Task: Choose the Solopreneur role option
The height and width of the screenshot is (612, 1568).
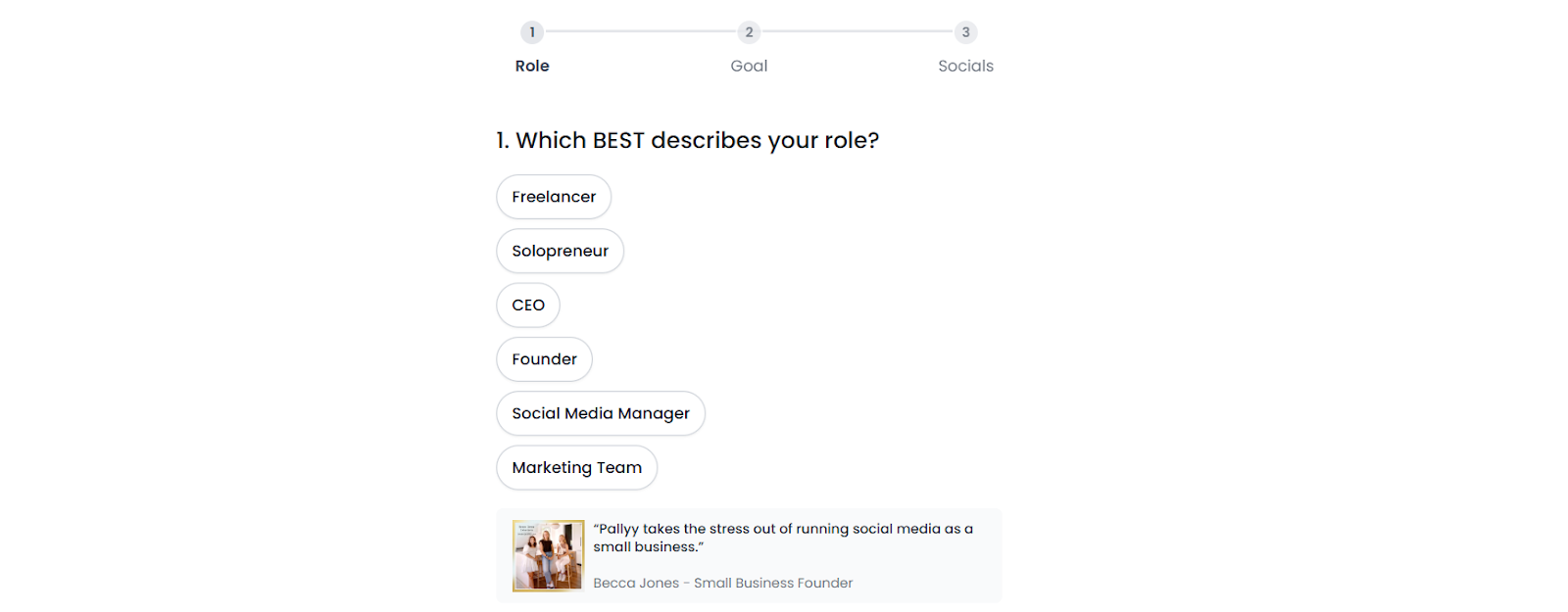Action: click(560, 251)
